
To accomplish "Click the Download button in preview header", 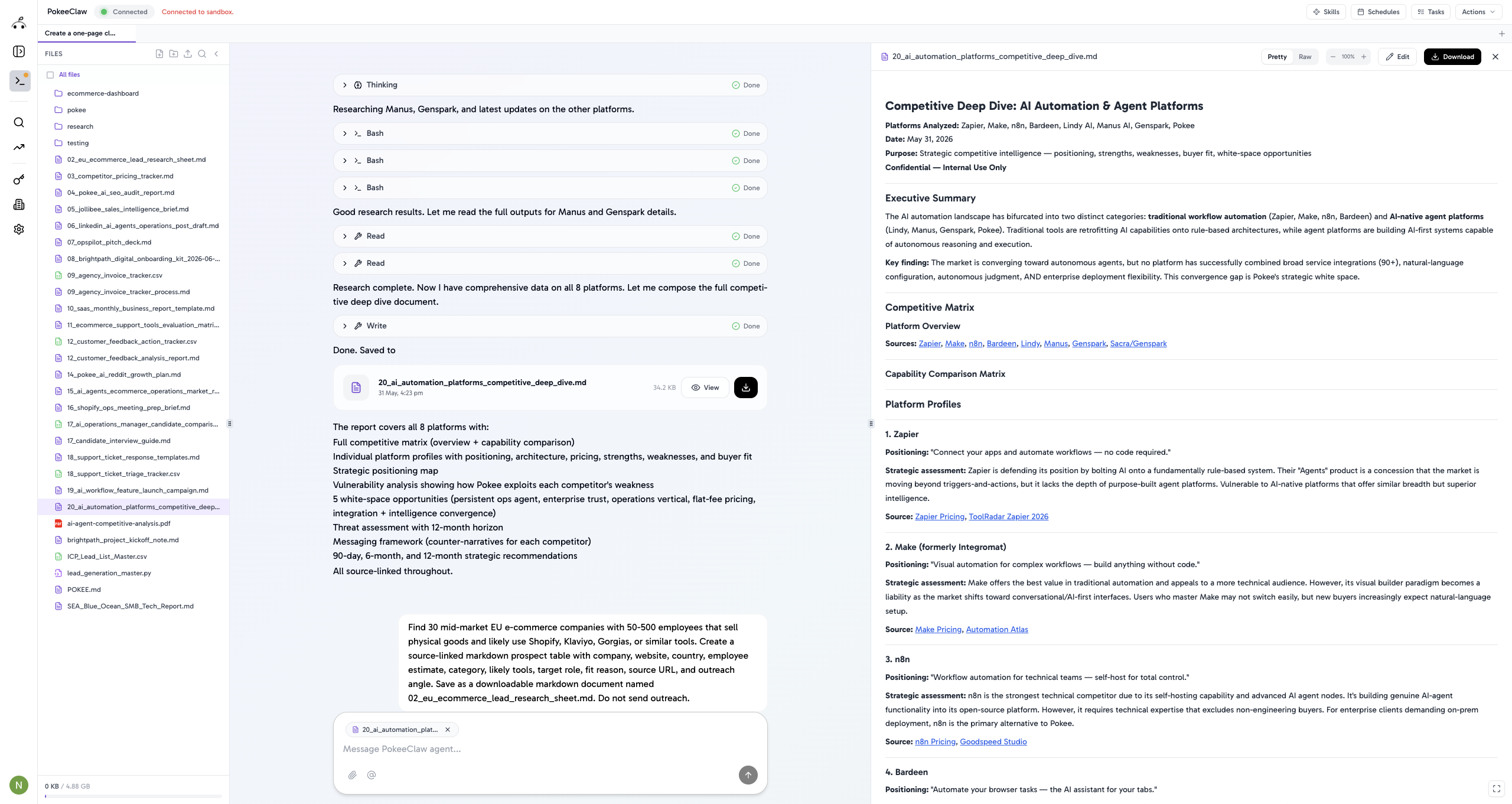I will 1452,57.
